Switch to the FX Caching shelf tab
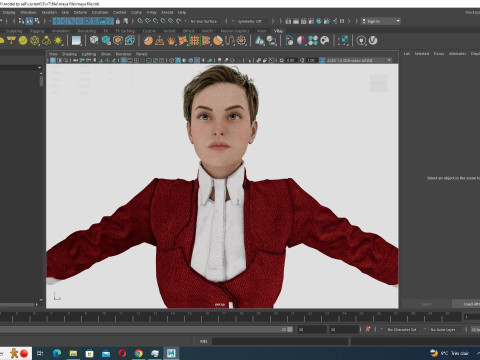This screenshot has width=480, height=360. click(125, 31)
